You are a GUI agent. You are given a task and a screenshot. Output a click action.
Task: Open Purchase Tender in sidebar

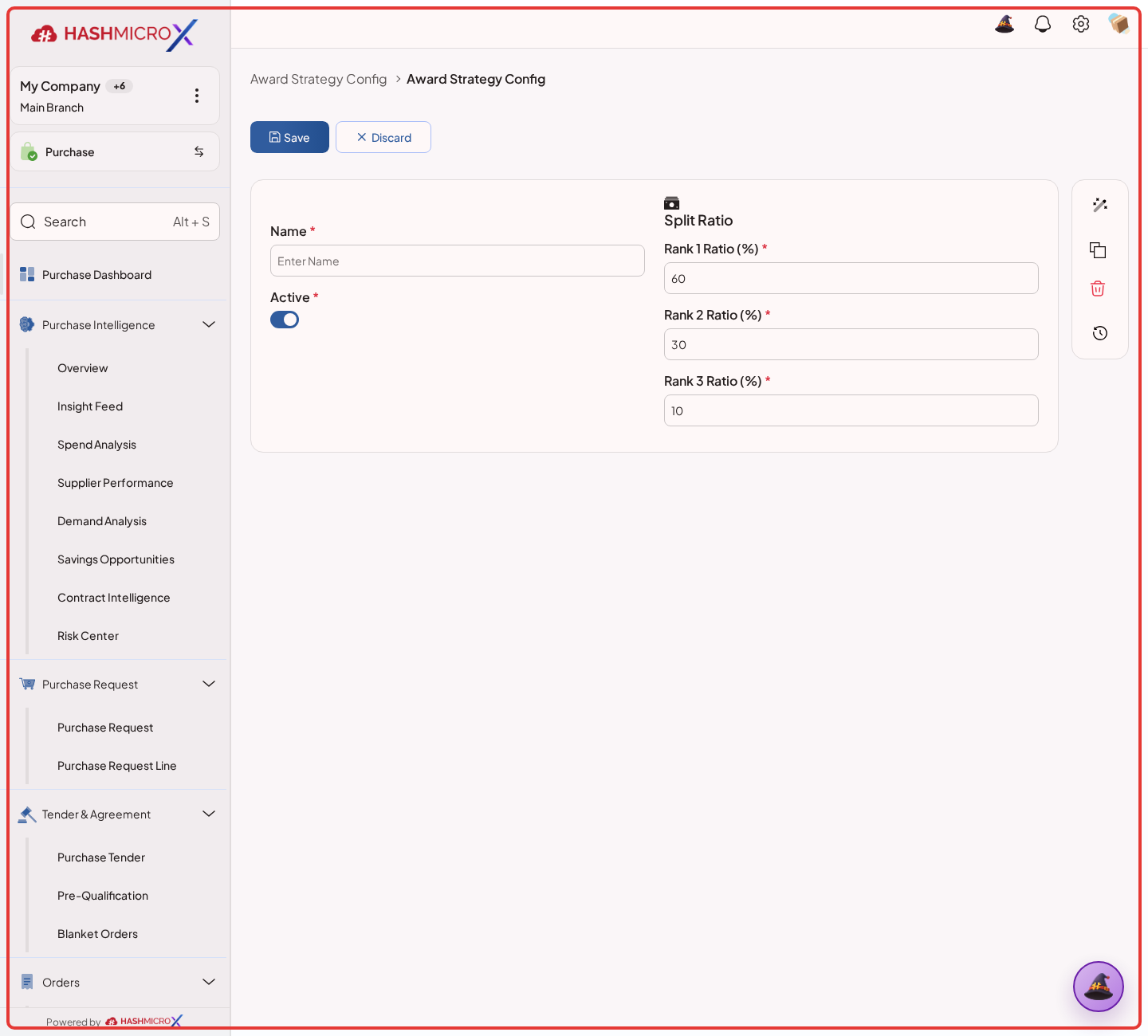(101, 857)
